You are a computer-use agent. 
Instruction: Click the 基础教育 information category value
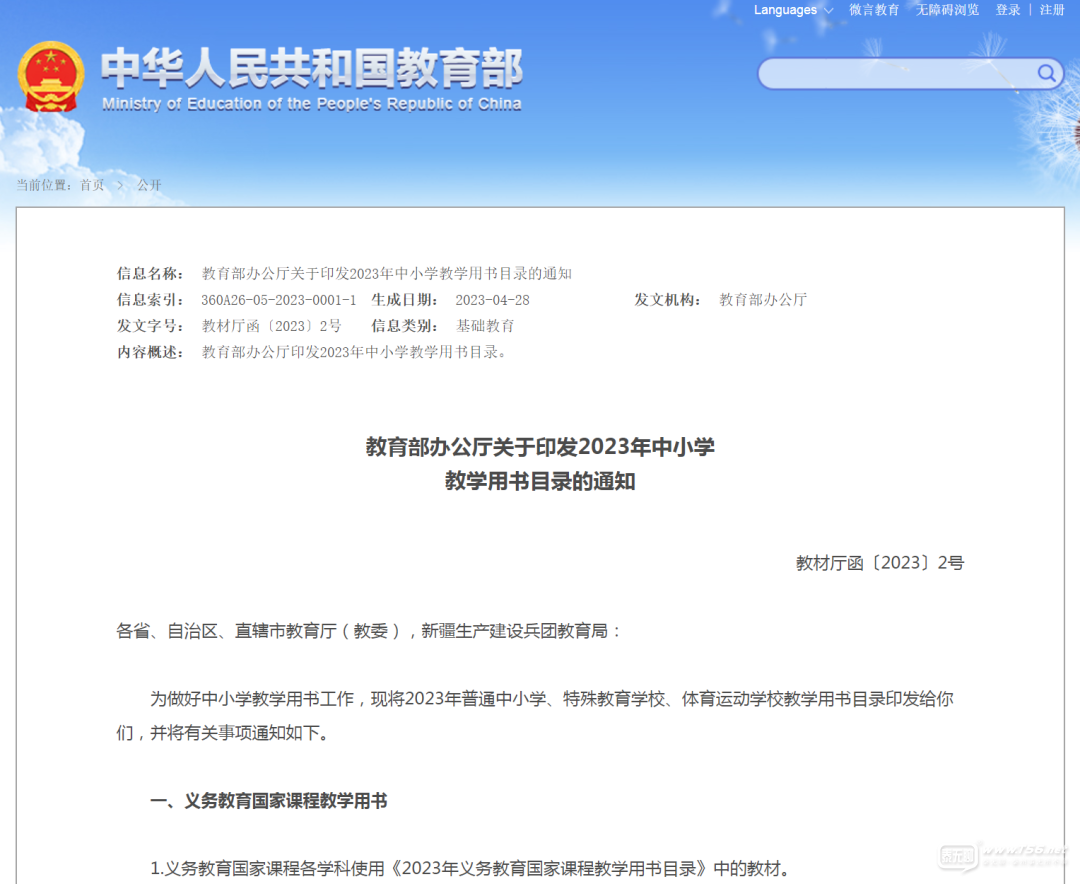[x=485, y=326]
